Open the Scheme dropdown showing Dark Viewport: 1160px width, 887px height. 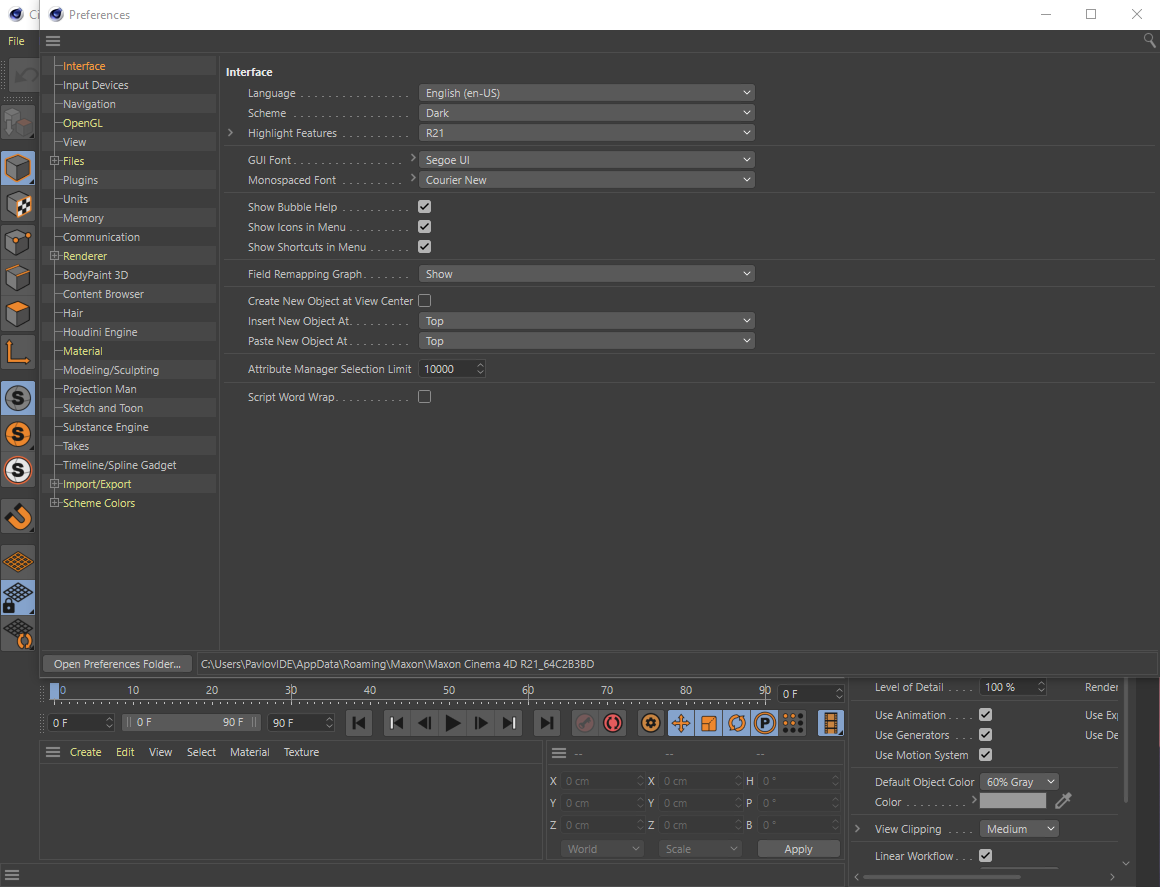pos(587,112)
